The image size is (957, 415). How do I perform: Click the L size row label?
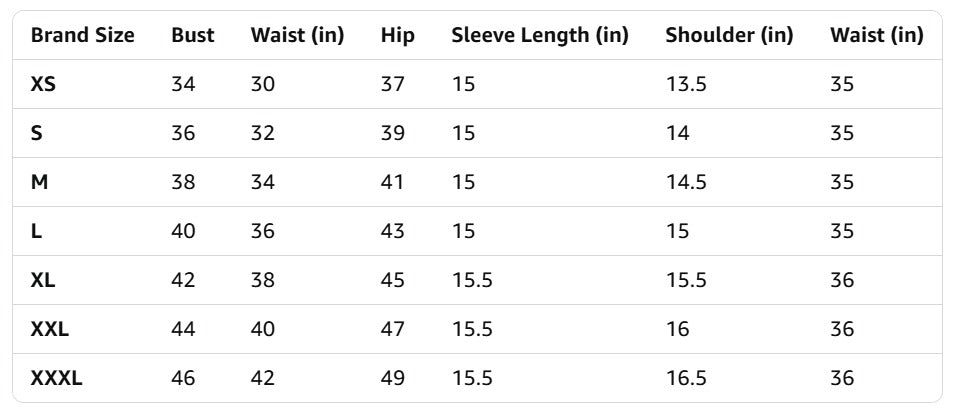36,231
